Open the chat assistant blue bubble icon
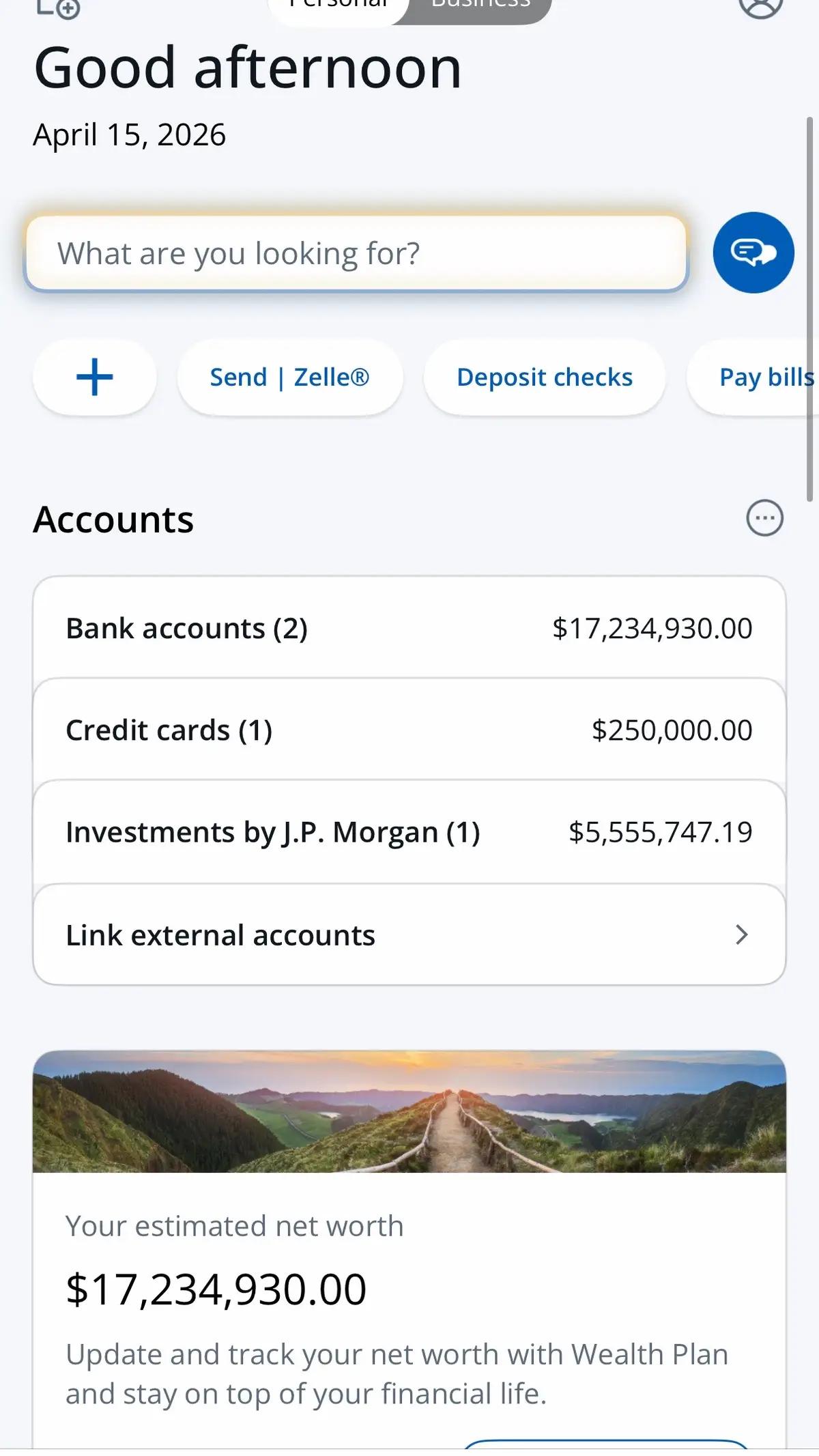The height and width of the screenshot is (1456, 819). click(753, 253)
